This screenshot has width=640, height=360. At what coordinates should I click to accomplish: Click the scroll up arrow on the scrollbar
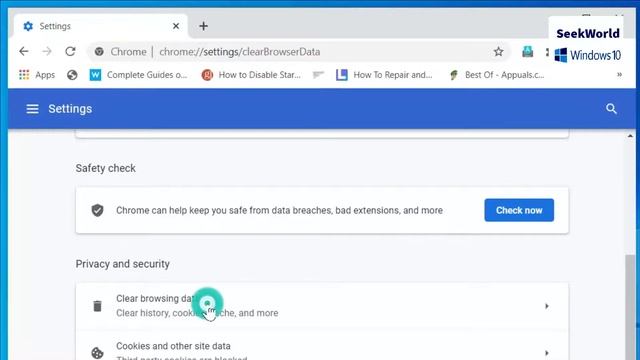tap(630, 136)
